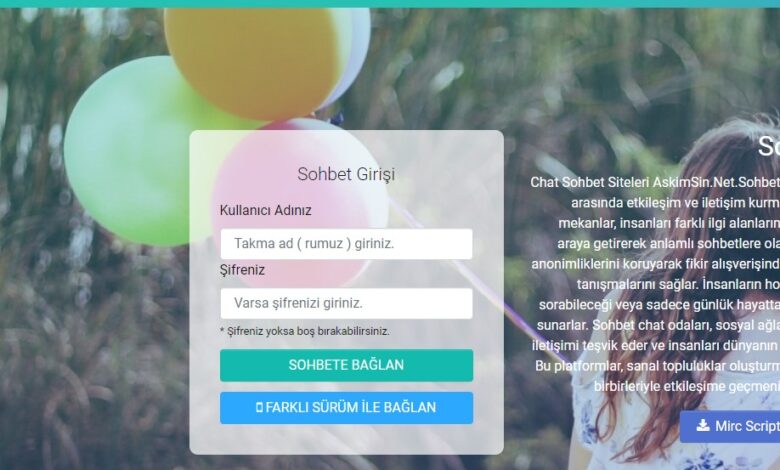
Task: Focus the Varsa şifrenizi giriniz password field
Action: coord(346,303)
